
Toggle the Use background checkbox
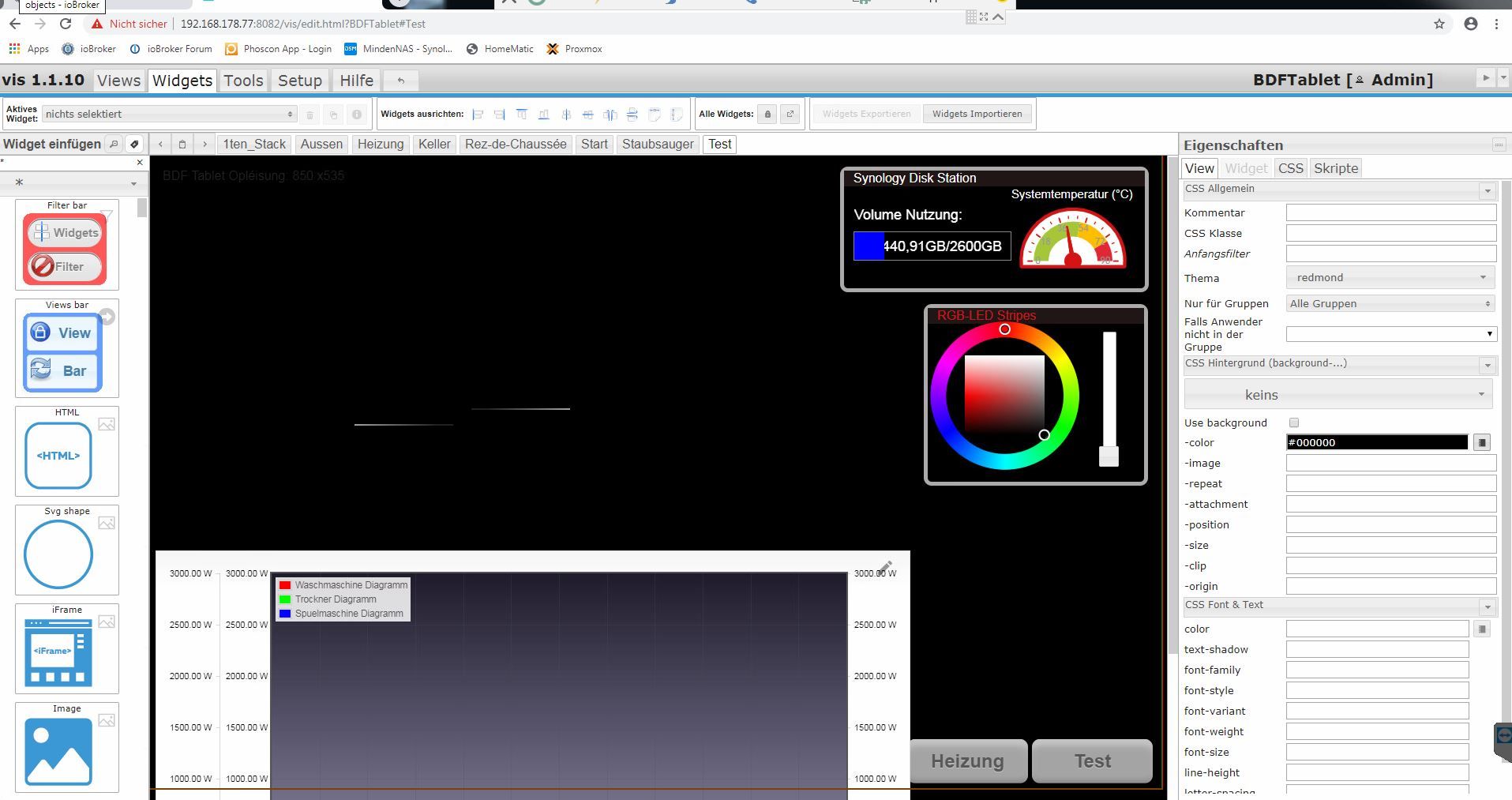[1293, 423]
